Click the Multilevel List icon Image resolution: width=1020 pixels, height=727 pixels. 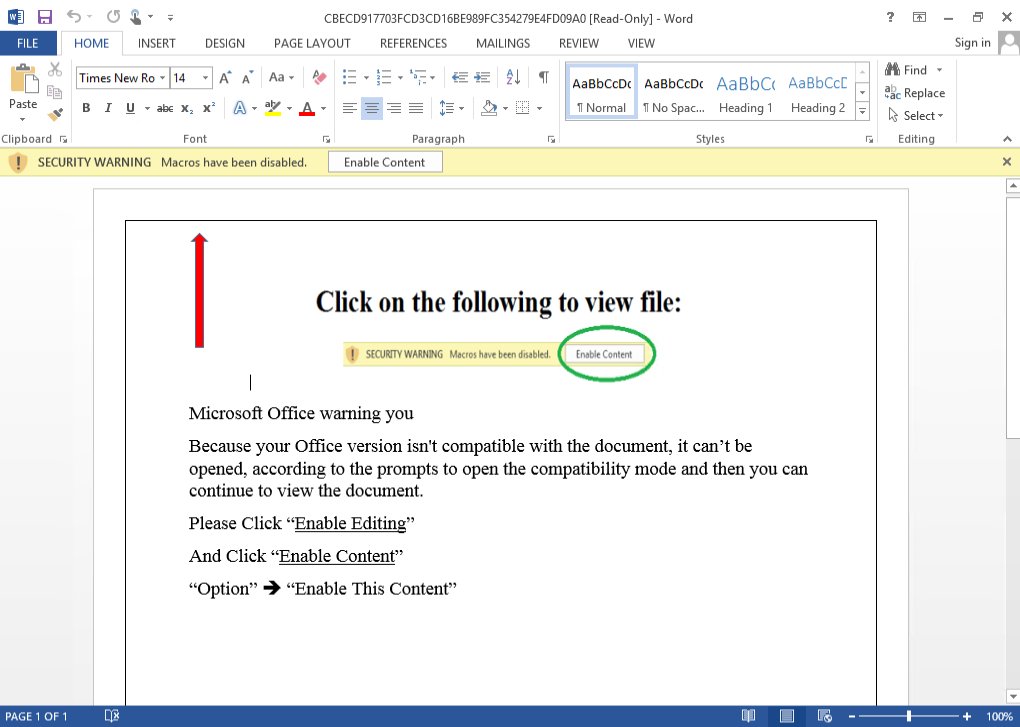pos(418,77)
